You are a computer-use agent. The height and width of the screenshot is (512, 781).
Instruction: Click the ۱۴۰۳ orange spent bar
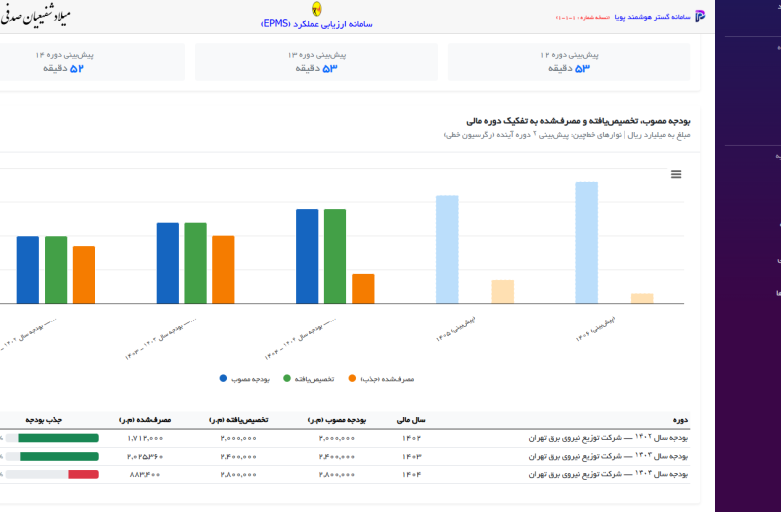tap(223, 269)
